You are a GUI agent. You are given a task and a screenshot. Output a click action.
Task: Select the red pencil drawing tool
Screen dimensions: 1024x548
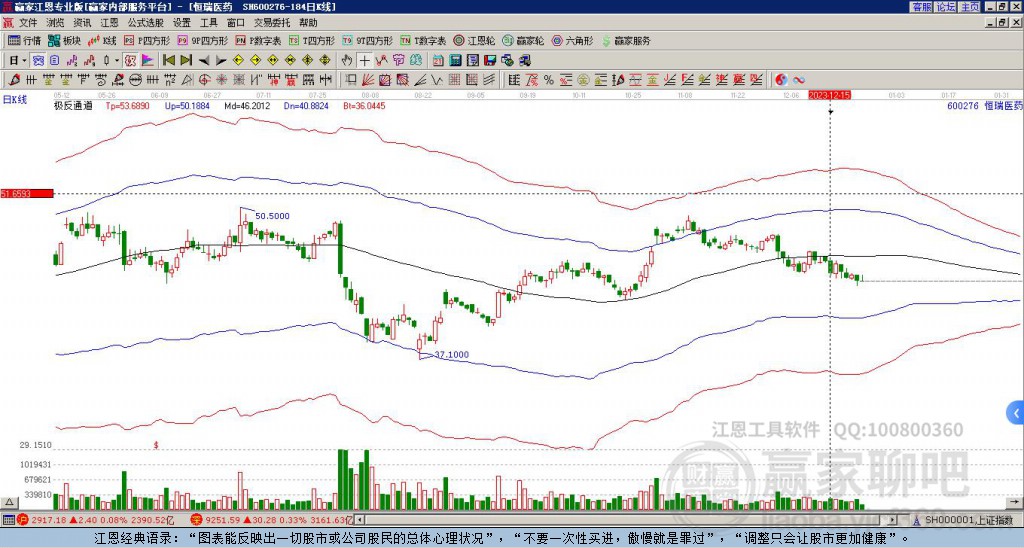point(14,80)
